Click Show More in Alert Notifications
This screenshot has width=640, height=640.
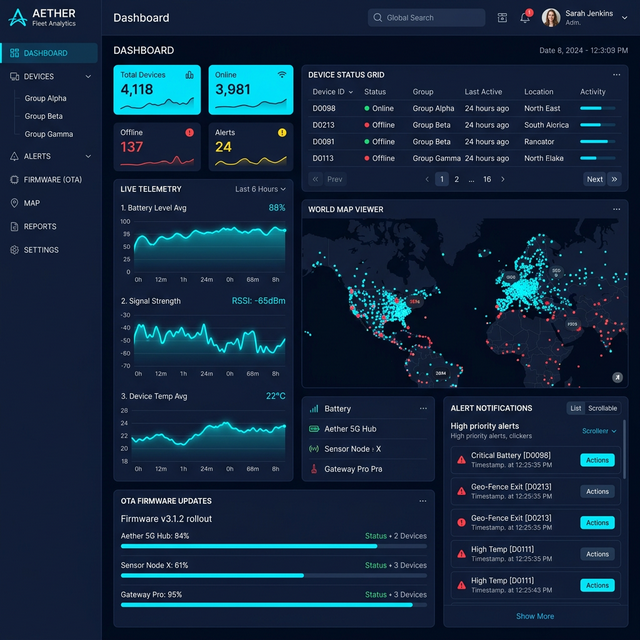535,616
